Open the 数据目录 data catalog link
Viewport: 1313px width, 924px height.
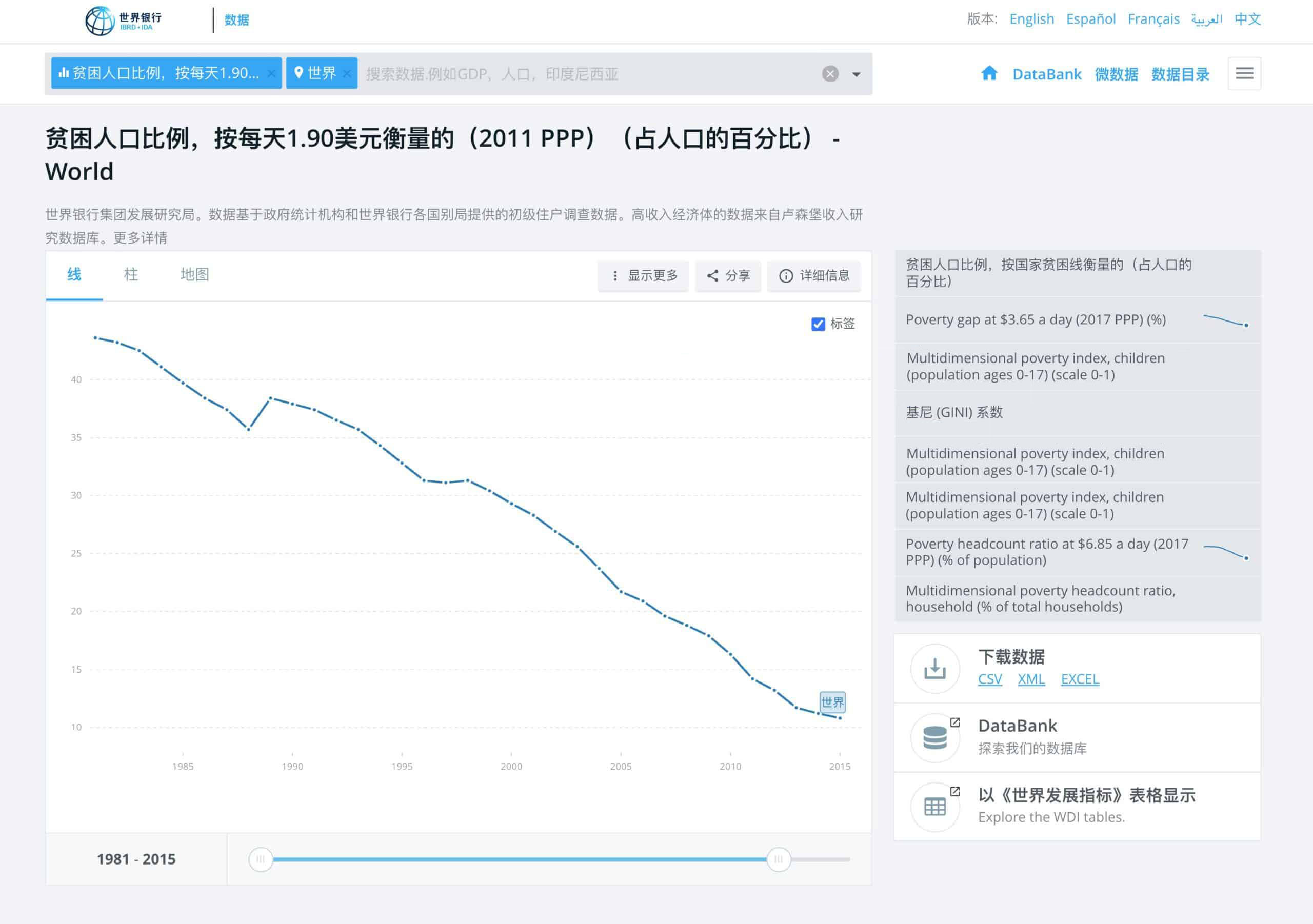tap(1180, 74)
